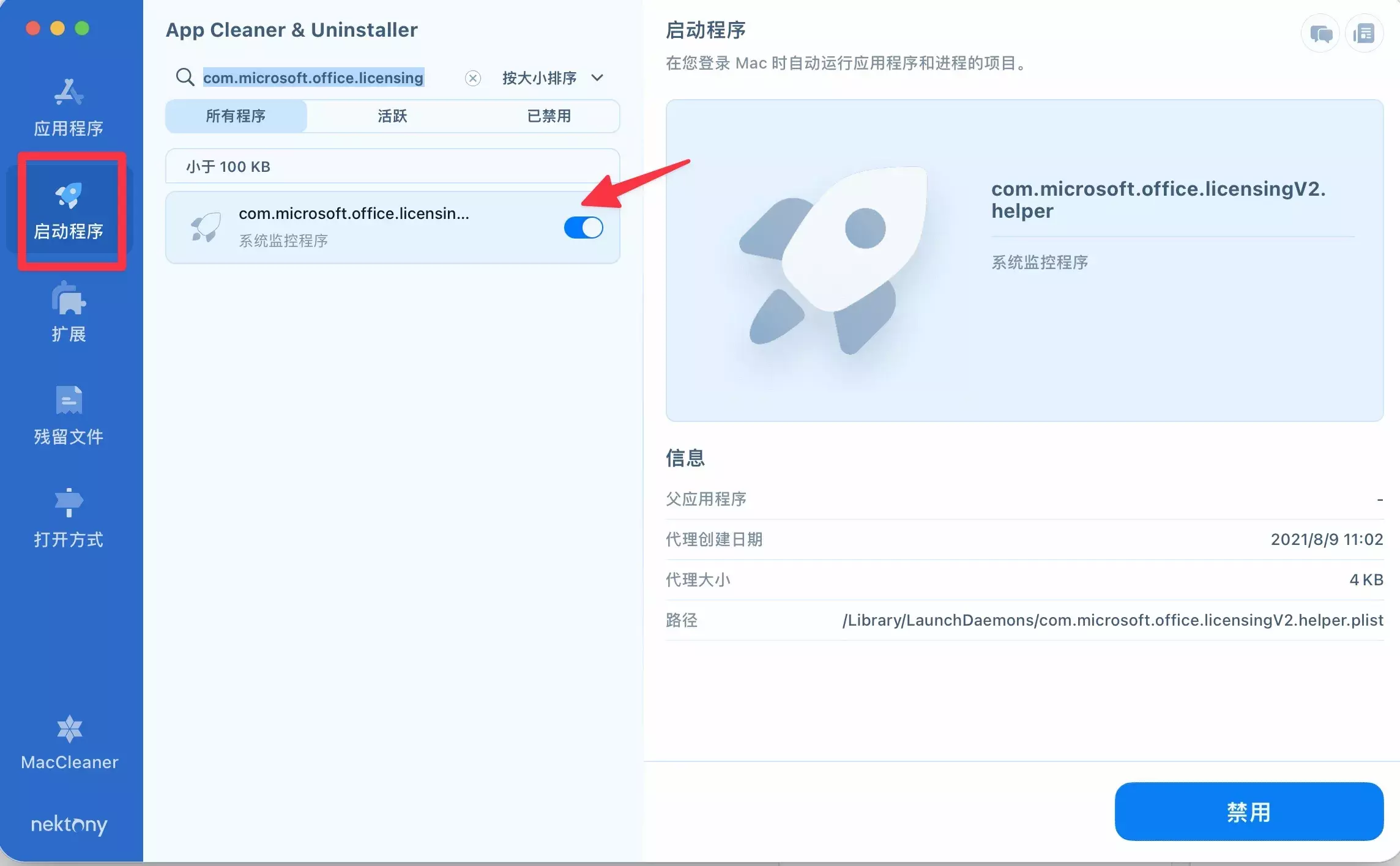The image size is (1400, 866).
Task: Click the nektony logo link
Action: point(69,824)
